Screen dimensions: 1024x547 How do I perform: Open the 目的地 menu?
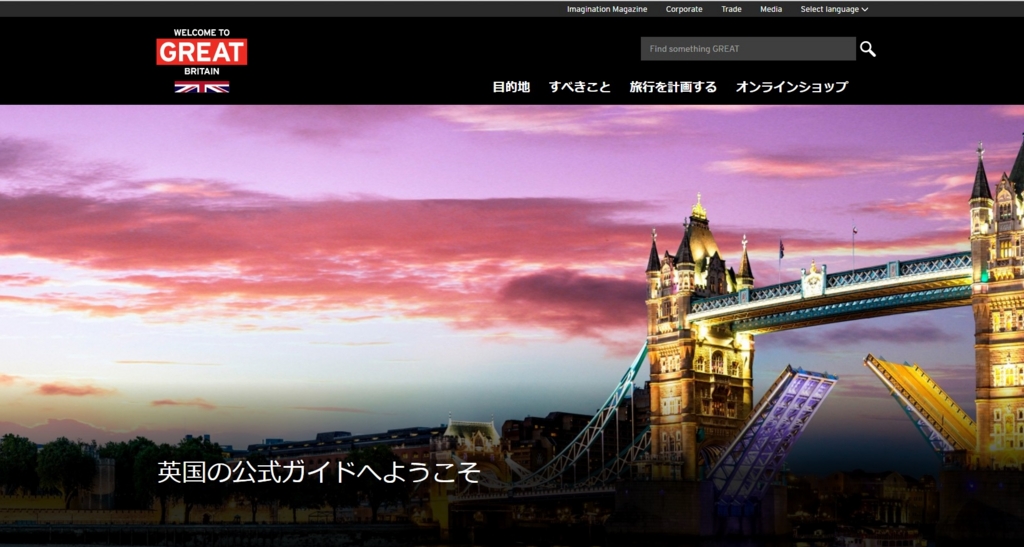point(511,87)
